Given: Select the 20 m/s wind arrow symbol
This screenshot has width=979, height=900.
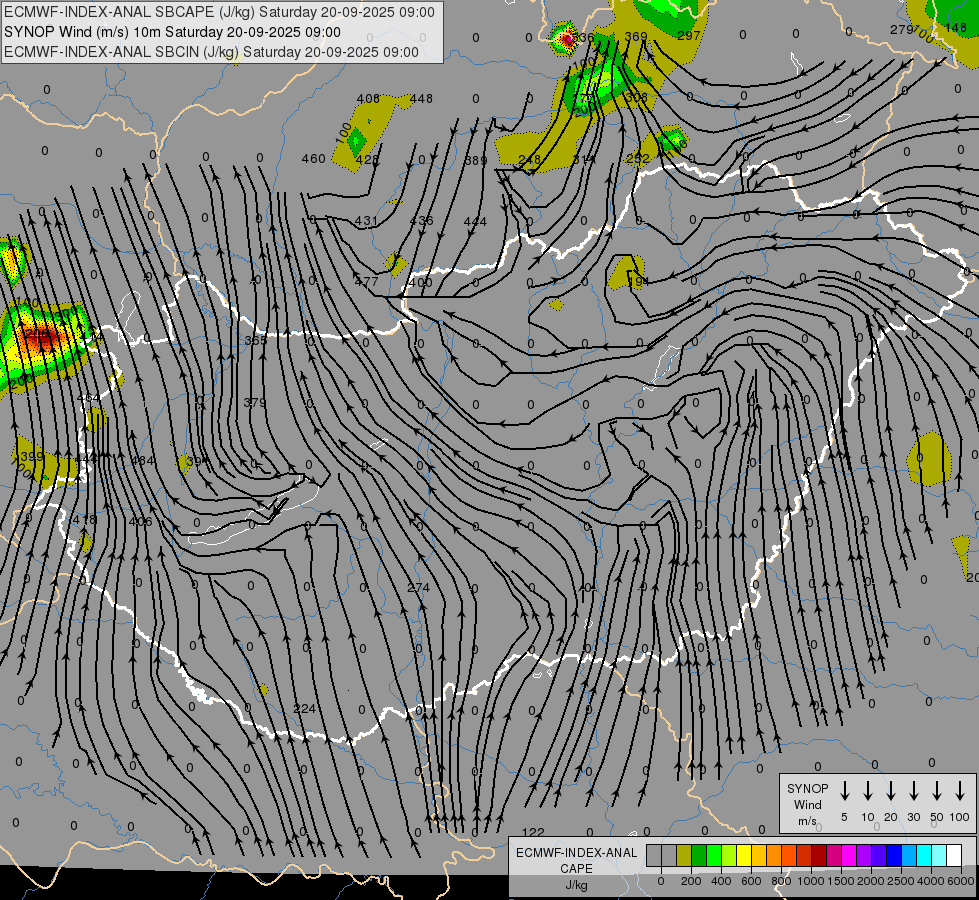Looking at the screenshot, I should pyautogui.click(x=891, y=791).
